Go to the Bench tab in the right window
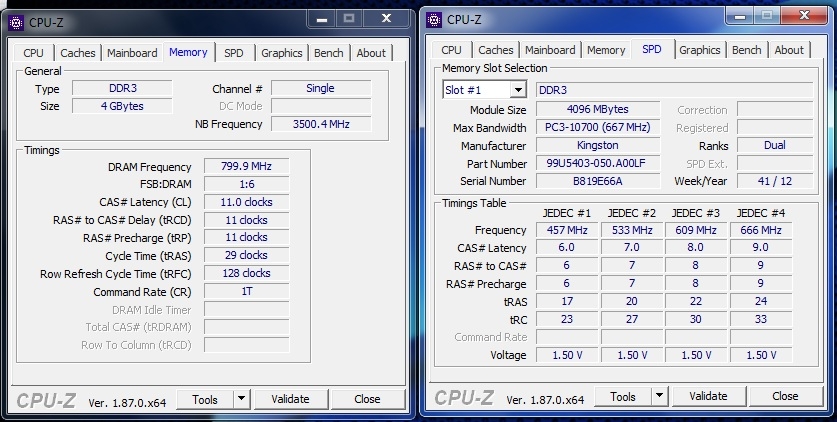The width and height of the screenshot is (837, 422). (747, 50)
